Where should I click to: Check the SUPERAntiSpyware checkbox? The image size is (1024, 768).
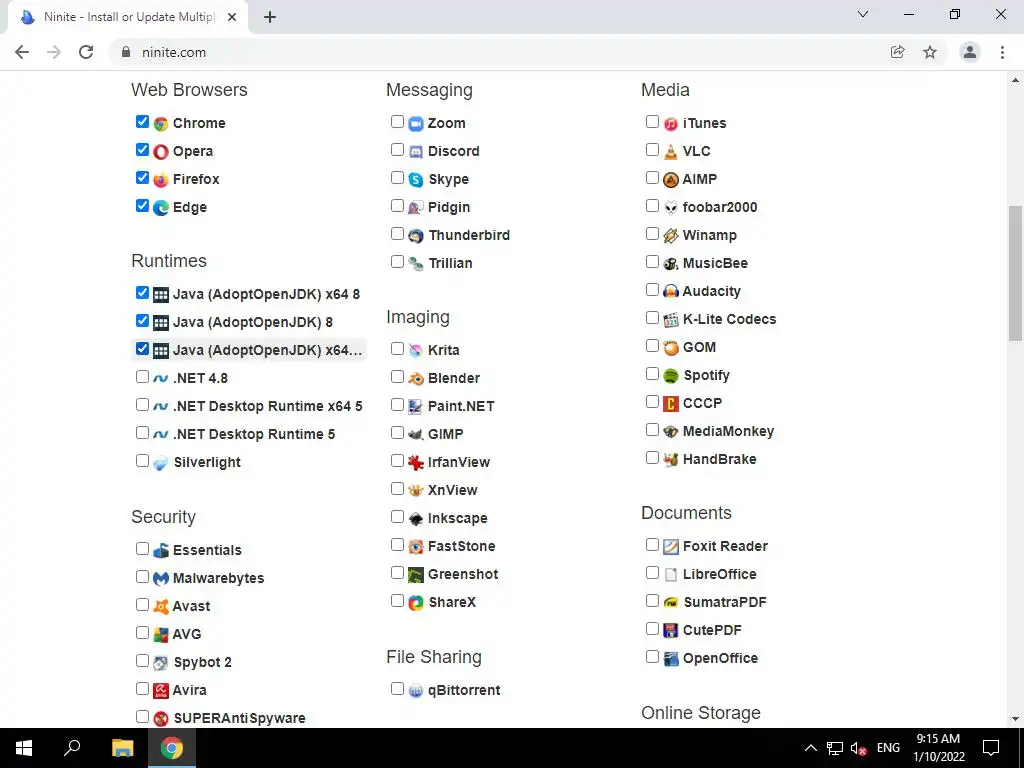point(142,716)
